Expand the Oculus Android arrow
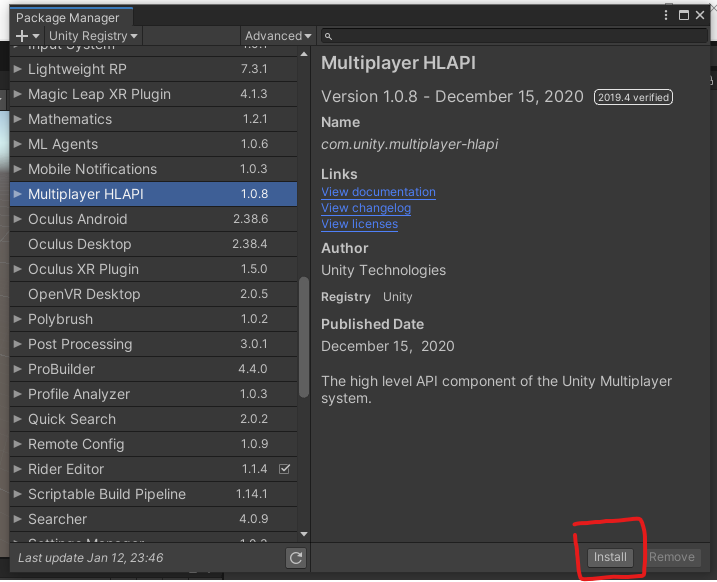 coord(18,219)
